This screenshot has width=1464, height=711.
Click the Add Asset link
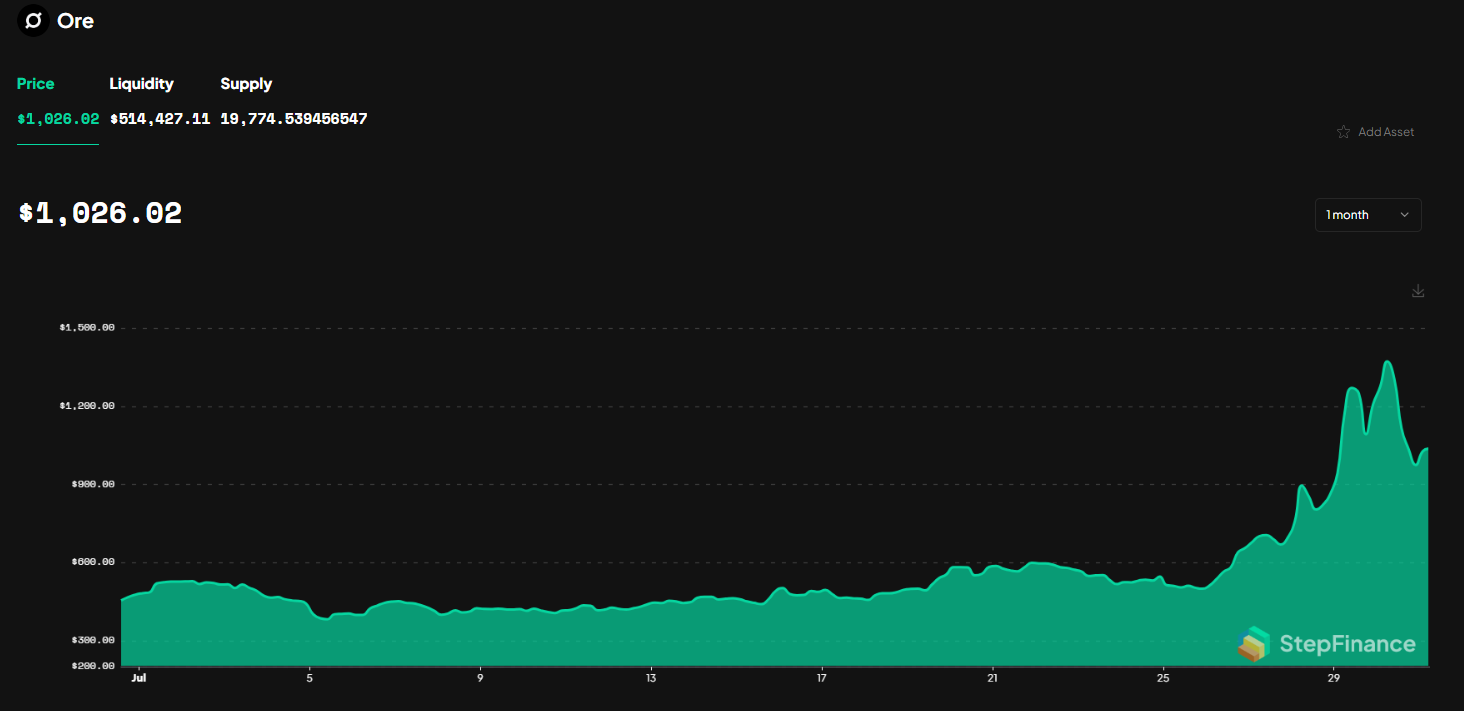click(x=1386, y=131)
